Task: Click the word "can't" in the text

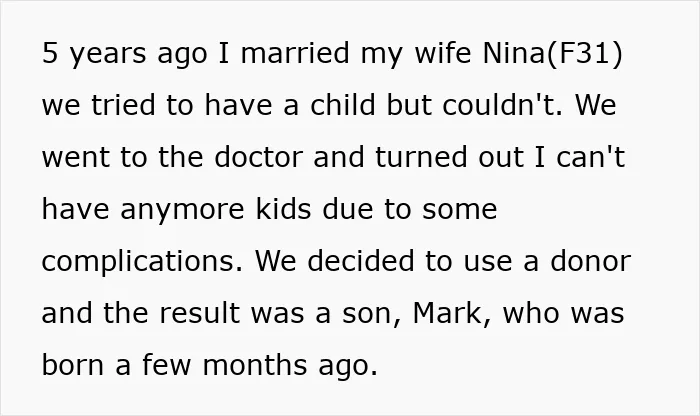Action: click(590, 157)
